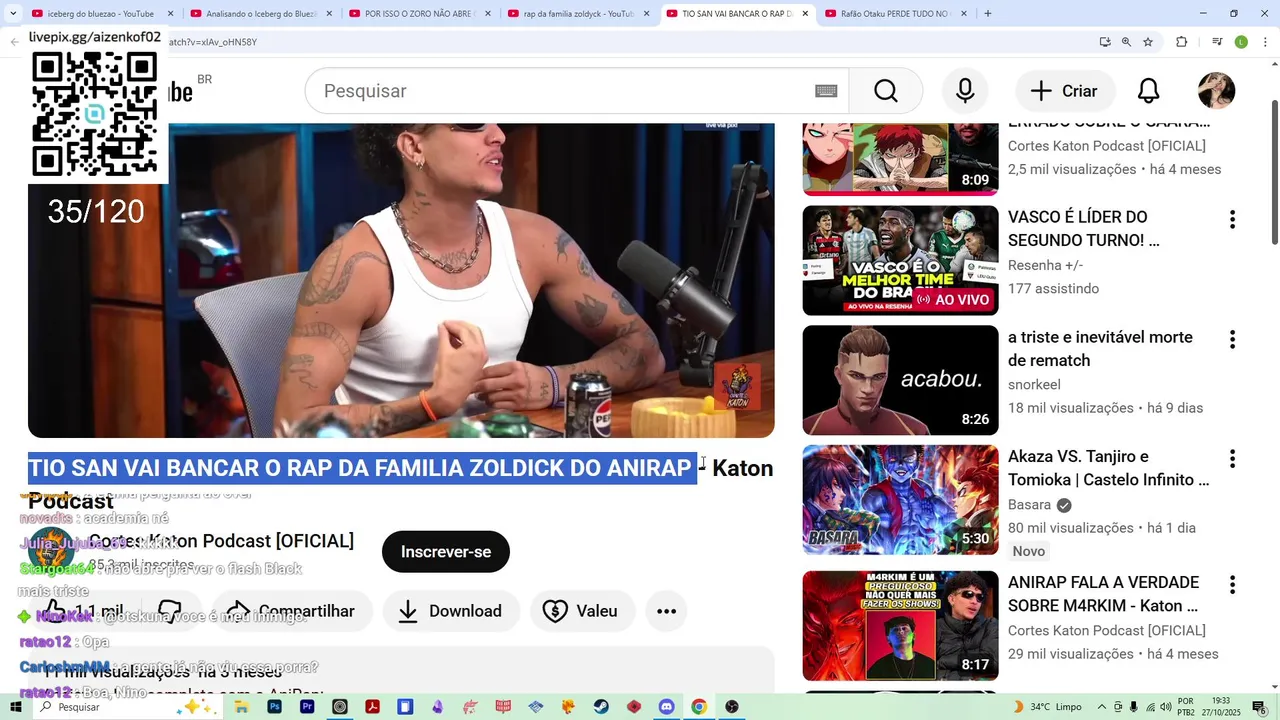
Task: Open Steam from taskbar
Action: [600, 707]
